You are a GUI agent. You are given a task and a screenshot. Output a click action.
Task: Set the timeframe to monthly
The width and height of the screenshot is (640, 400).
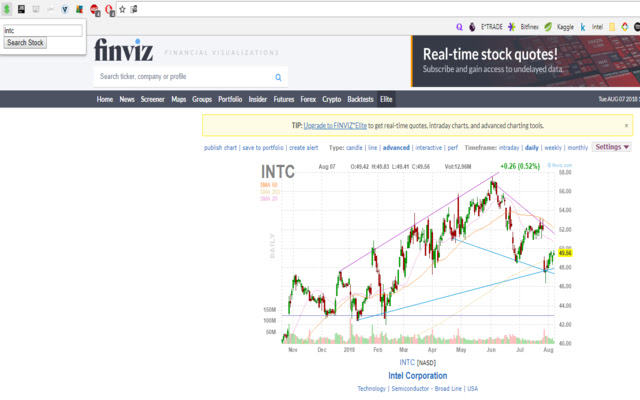(578, 148)
